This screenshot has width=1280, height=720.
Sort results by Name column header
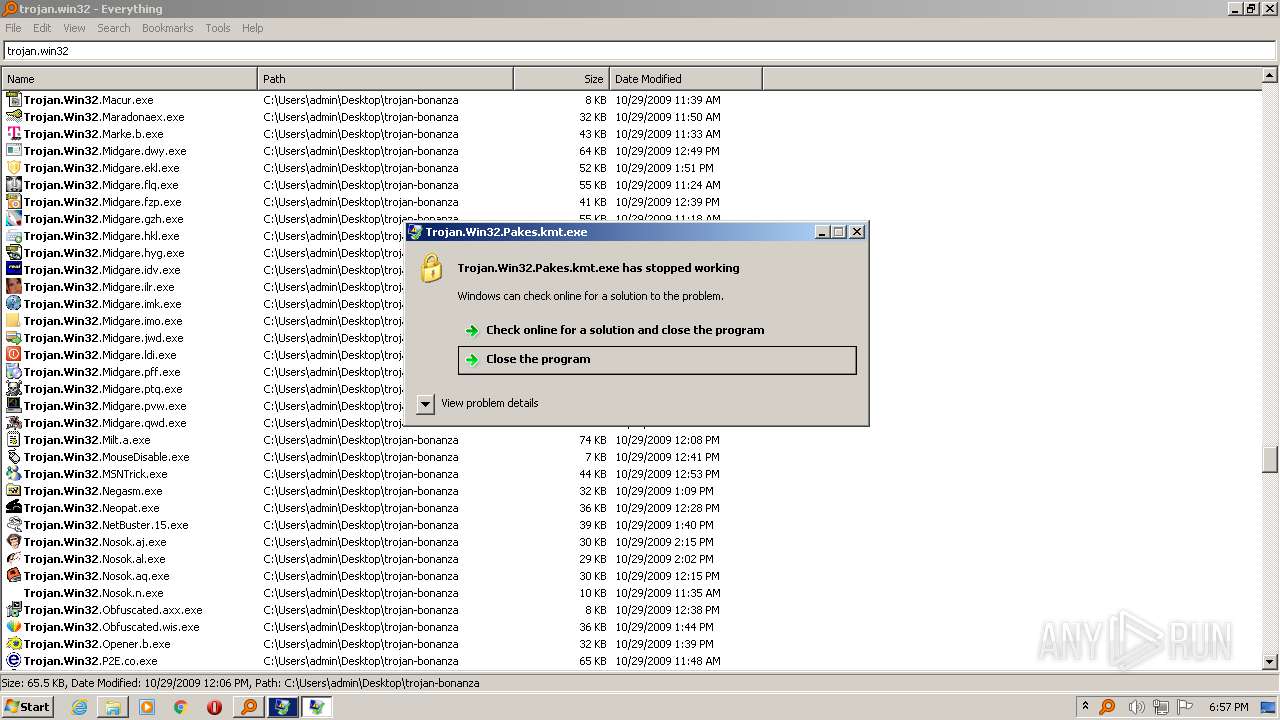[129, 79]
